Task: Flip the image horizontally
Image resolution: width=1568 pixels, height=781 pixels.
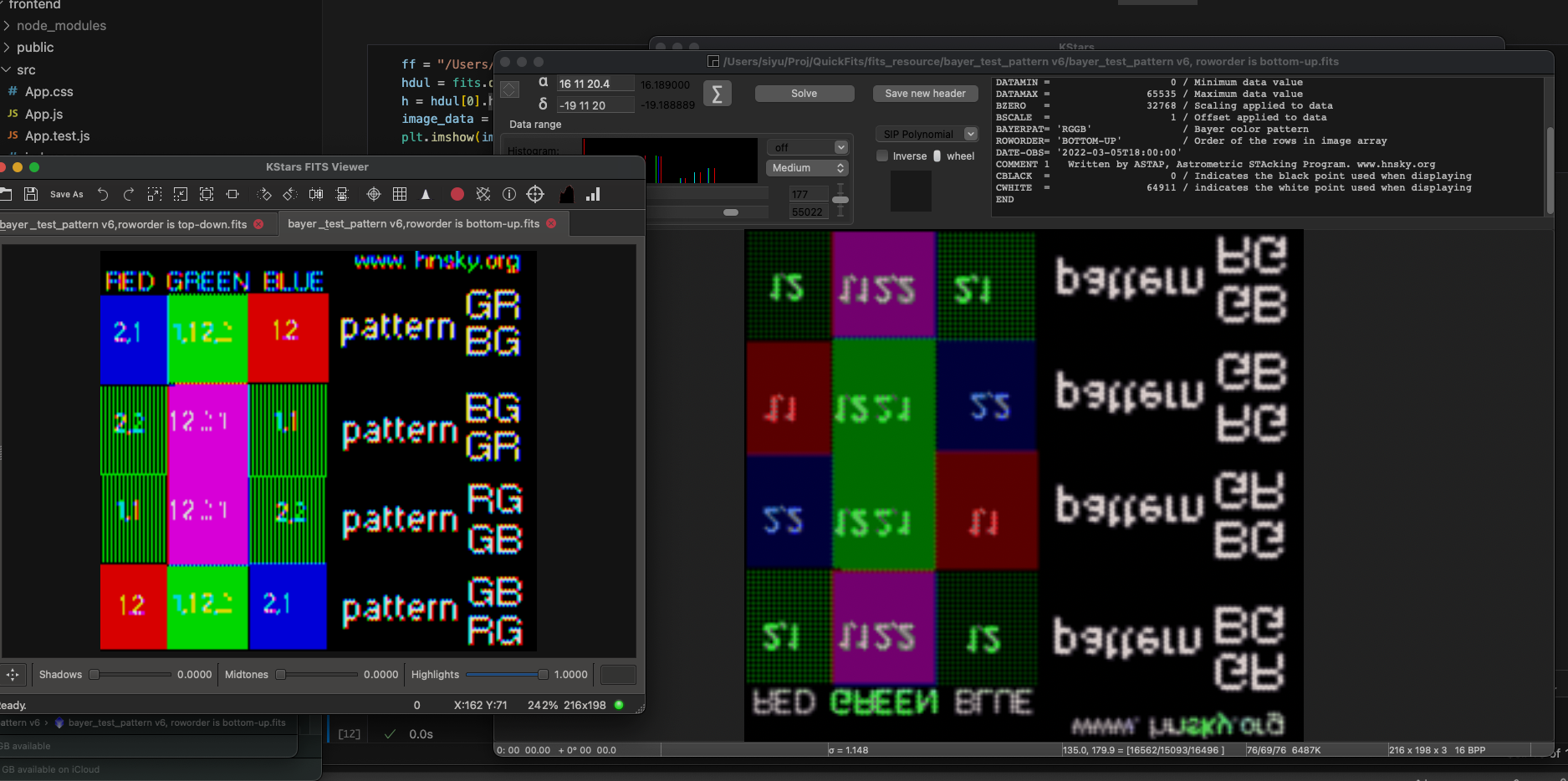Action: [316, 194]
